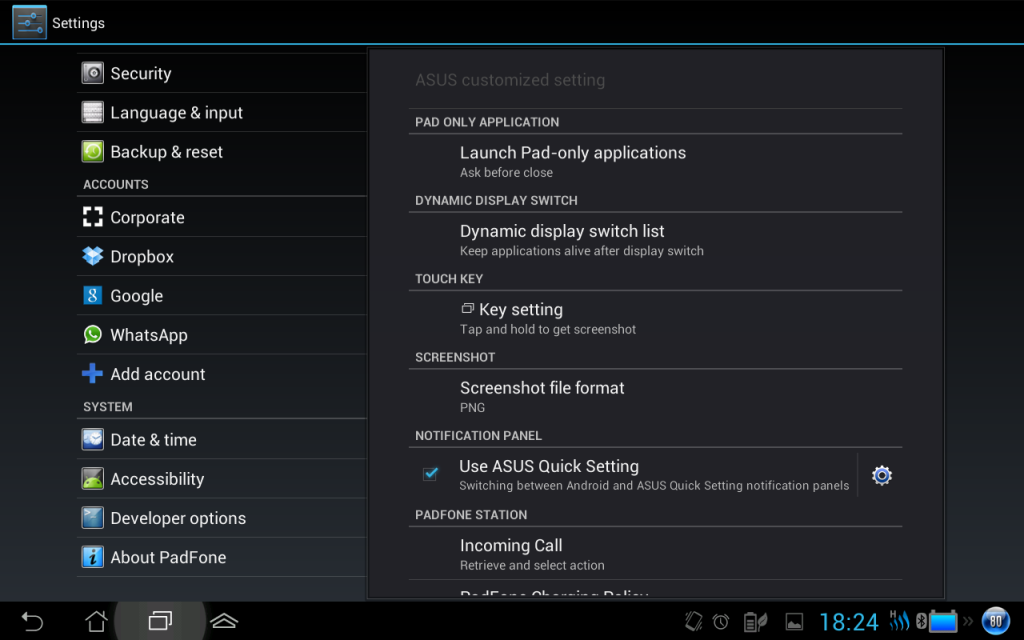Screen dimensions: 1024x640
Task: Select the WhatsApp account entry
Action: 221,334
